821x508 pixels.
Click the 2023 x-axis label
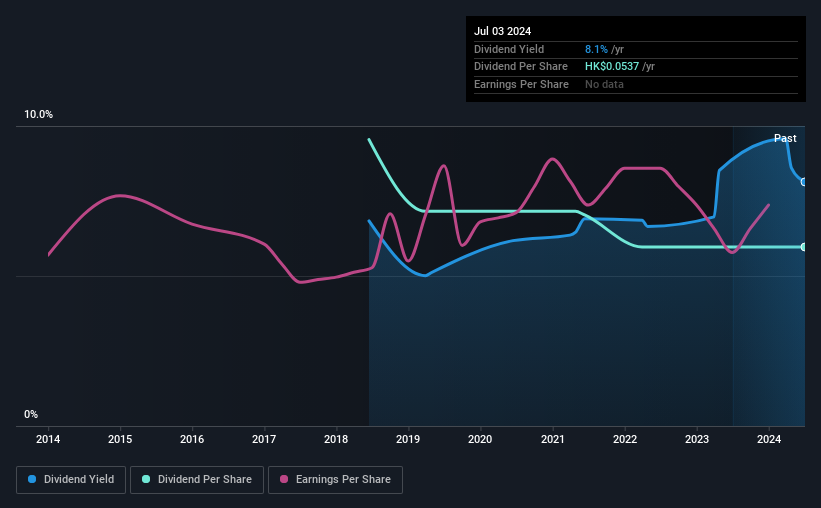pos(697,439)
